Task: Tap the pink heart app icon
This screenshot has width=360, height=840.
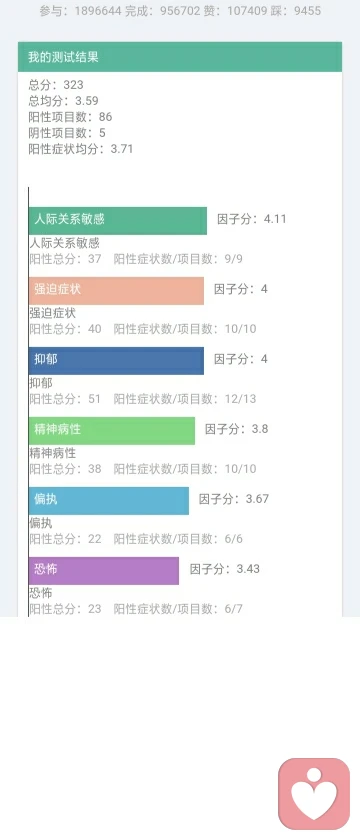Action: pos(314,793)
